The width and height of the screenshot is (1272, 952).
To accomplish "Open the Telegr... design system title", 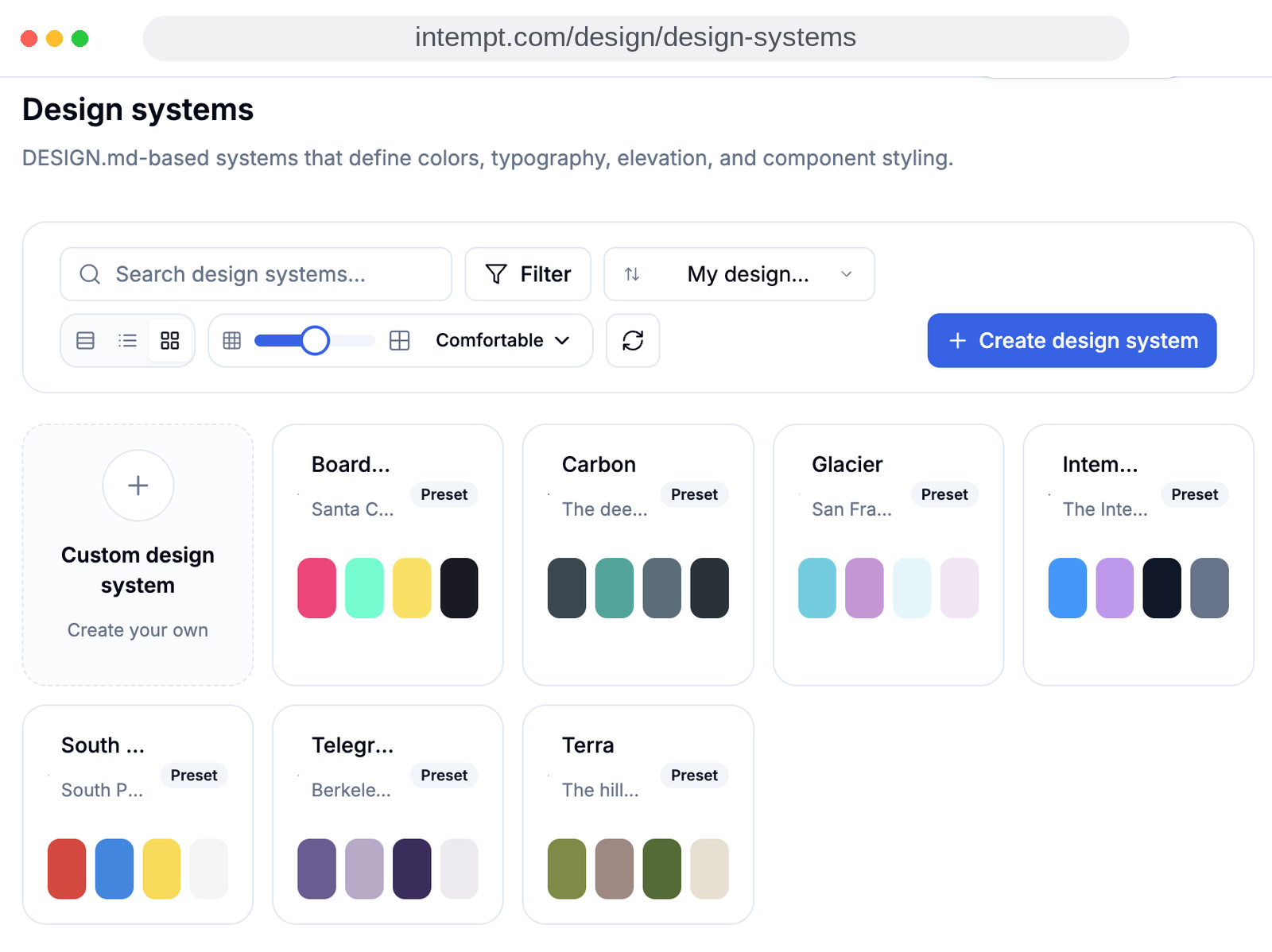I will [353, 745].
